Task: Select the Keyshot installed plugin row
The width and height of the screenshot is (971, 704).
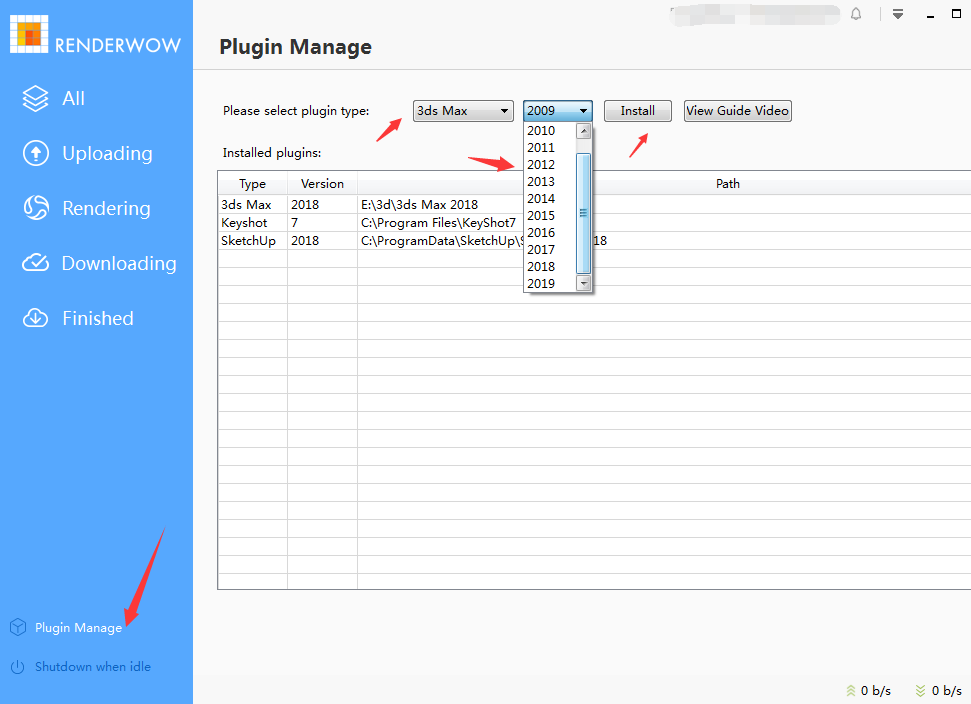Action: (x=594, y=223)
